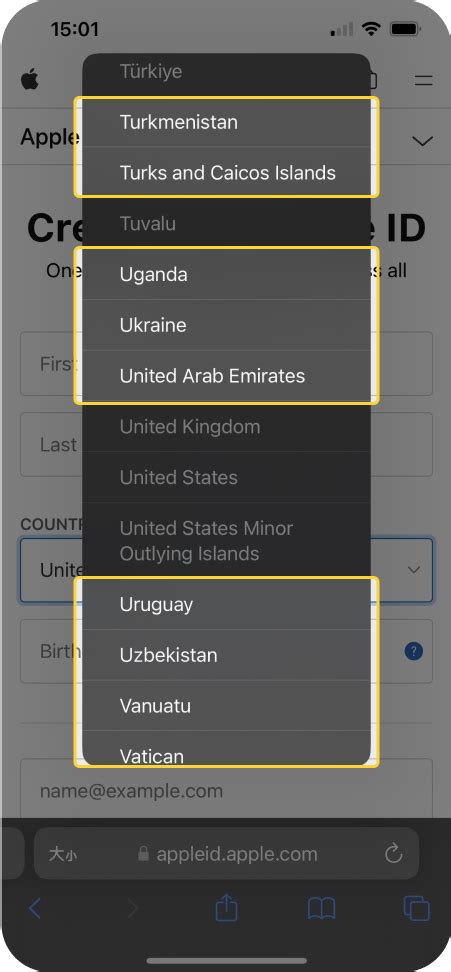The image size is (451, 972).
Task: Open the hamburger menu icon
Action: (424, 80)
